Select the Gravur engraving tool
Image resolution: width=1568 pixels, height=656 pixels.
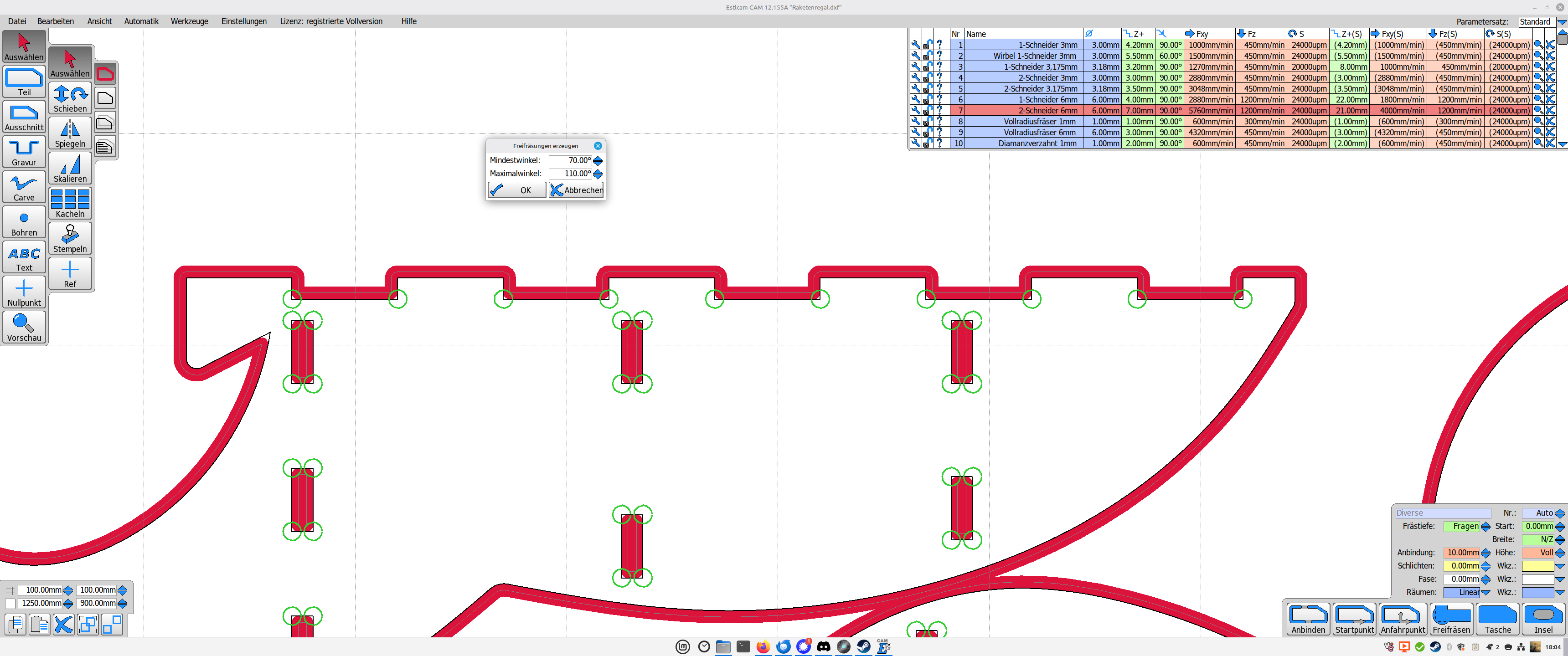pyautogui.click(x=24, y=152)
